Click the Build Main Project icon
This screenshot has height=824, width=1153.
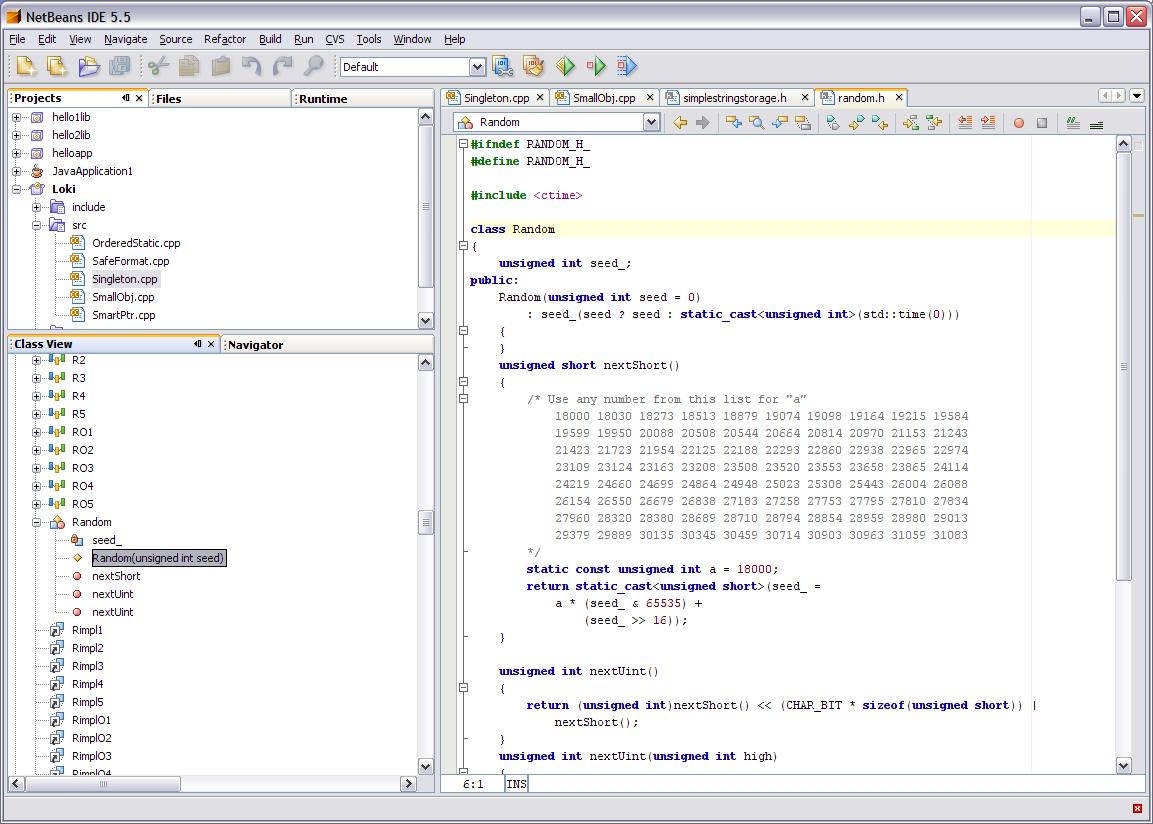[x=502, y=66]
